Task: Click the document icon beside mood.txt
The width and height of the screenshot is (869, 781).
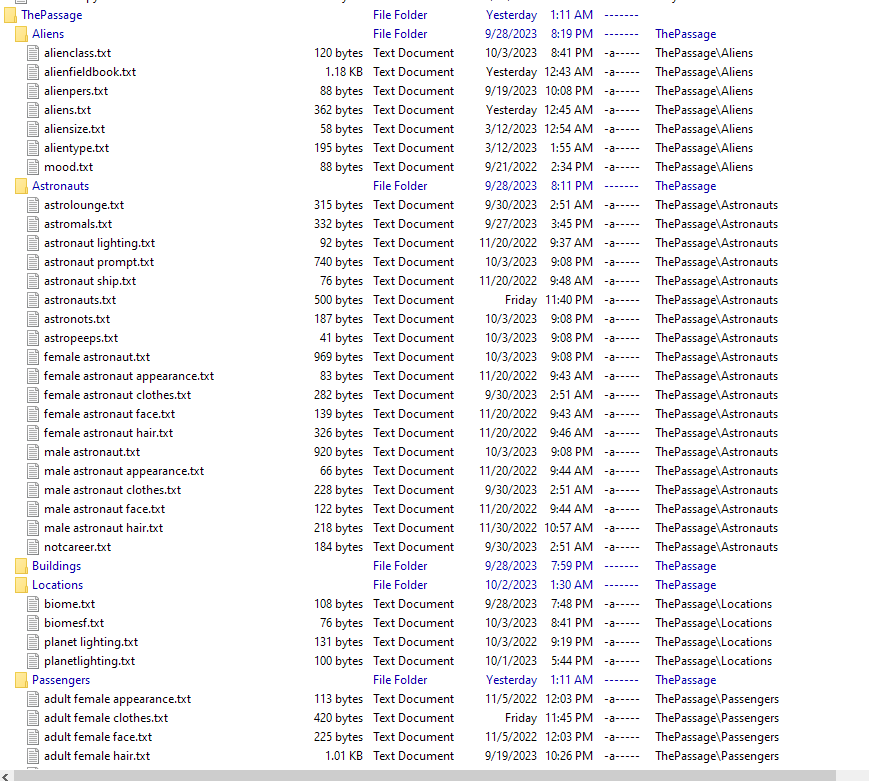Action: pyautogui.click(x=33, y=166)
